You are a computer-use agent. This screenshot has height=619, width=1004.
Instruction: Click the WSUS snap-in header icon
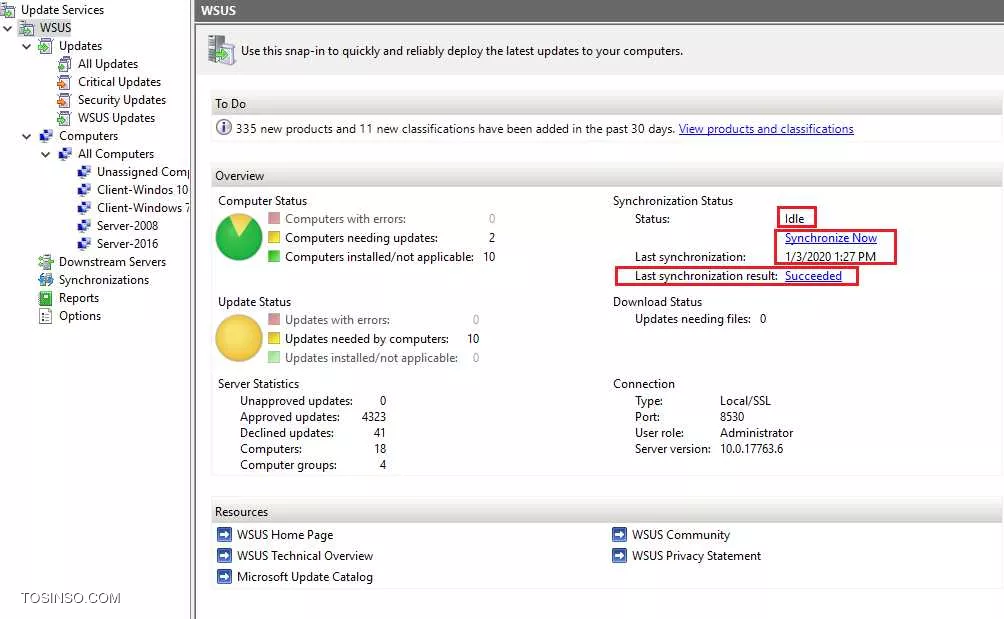click(x=222, y=50)
